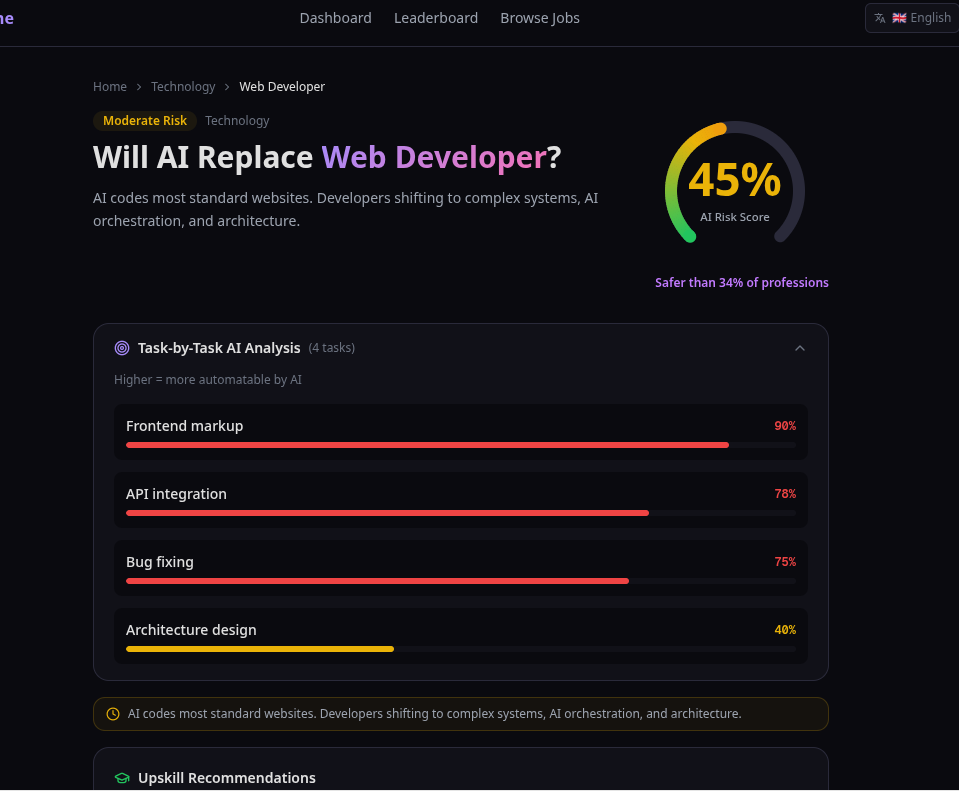Click the 45% AI Risk Score gauge

coord(735,182)
